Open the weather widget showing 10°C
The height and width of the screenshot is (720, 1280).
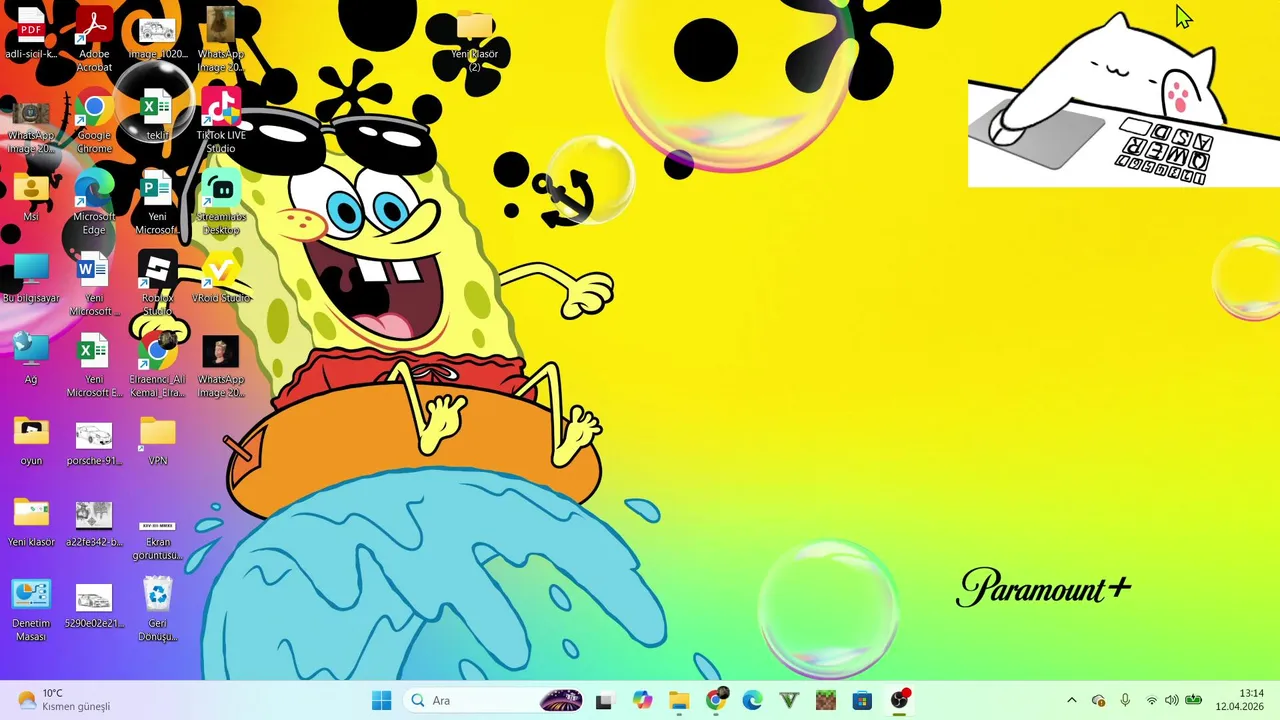(64, 700)
